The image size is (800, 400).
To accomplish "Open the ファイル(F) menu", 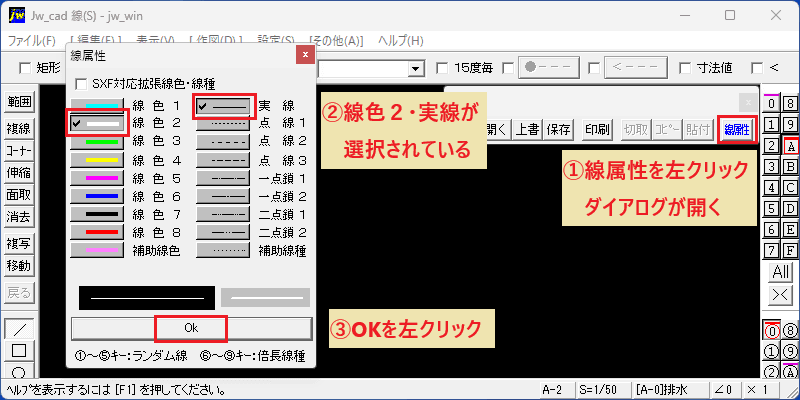I will pyautogui.click(x=32, y=41).
